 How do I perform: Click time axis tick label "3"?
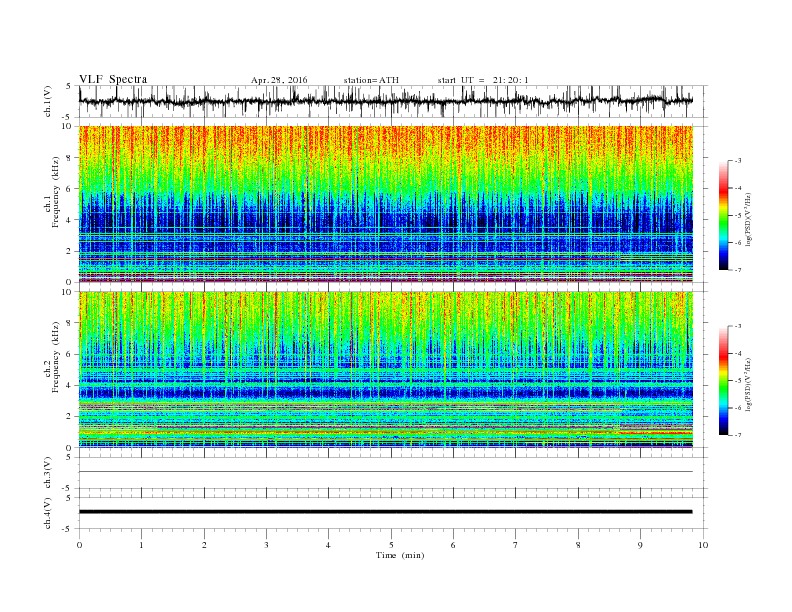[266, 545]
